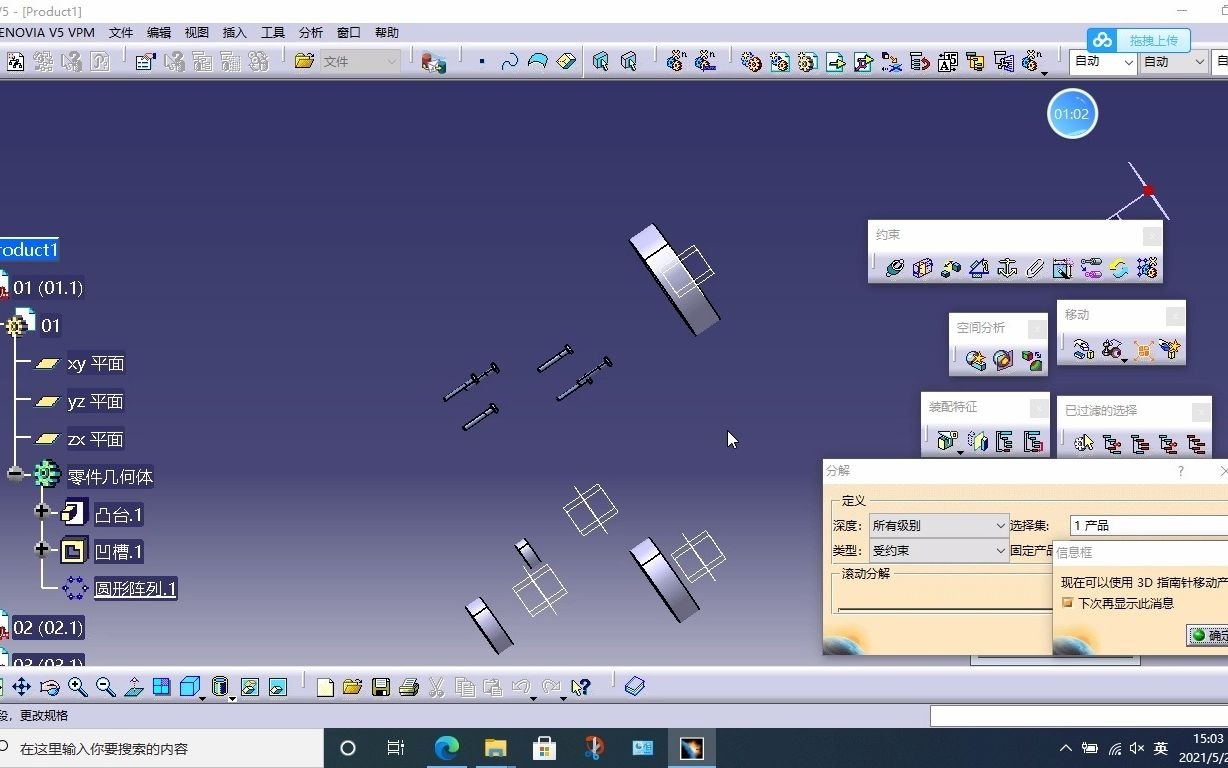Click the Save diskette icon
The width and height of the screenshot is (1228, 768).
click(380, 687)
